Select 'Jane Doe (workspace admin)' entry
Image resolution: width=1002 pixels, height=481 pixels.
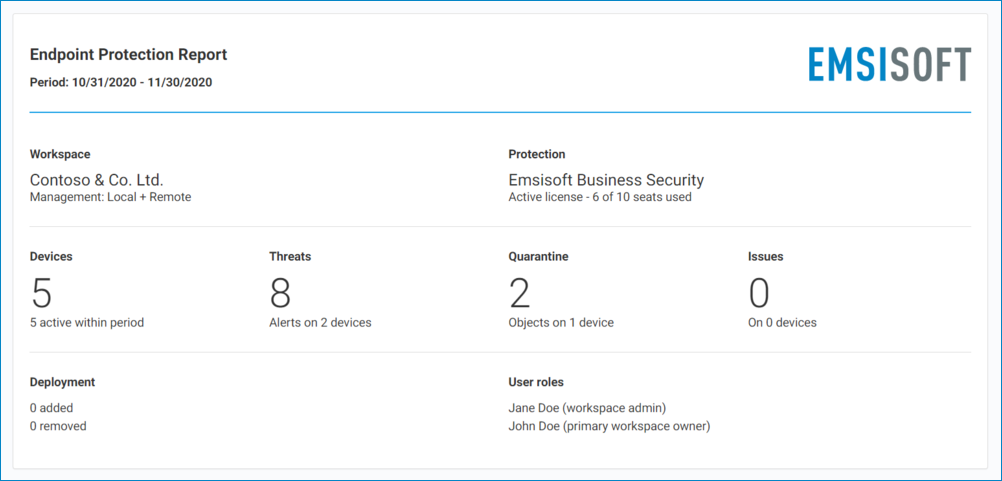588,408
